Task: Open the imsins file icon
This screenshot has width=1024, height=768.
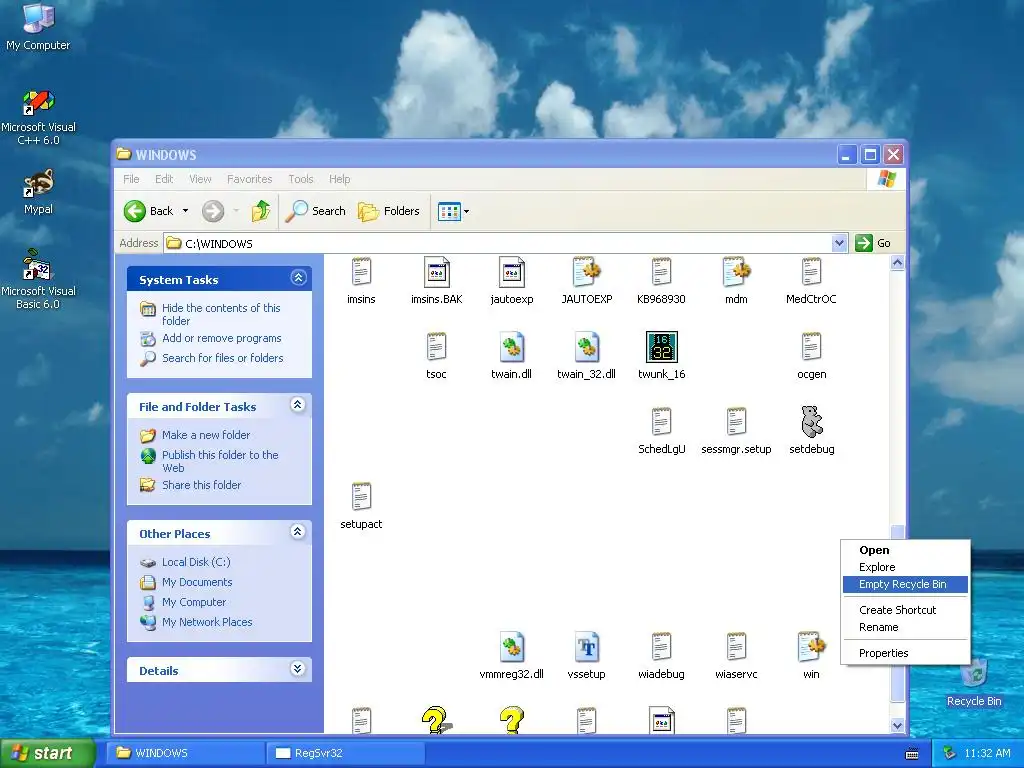Action: point(361,272)
